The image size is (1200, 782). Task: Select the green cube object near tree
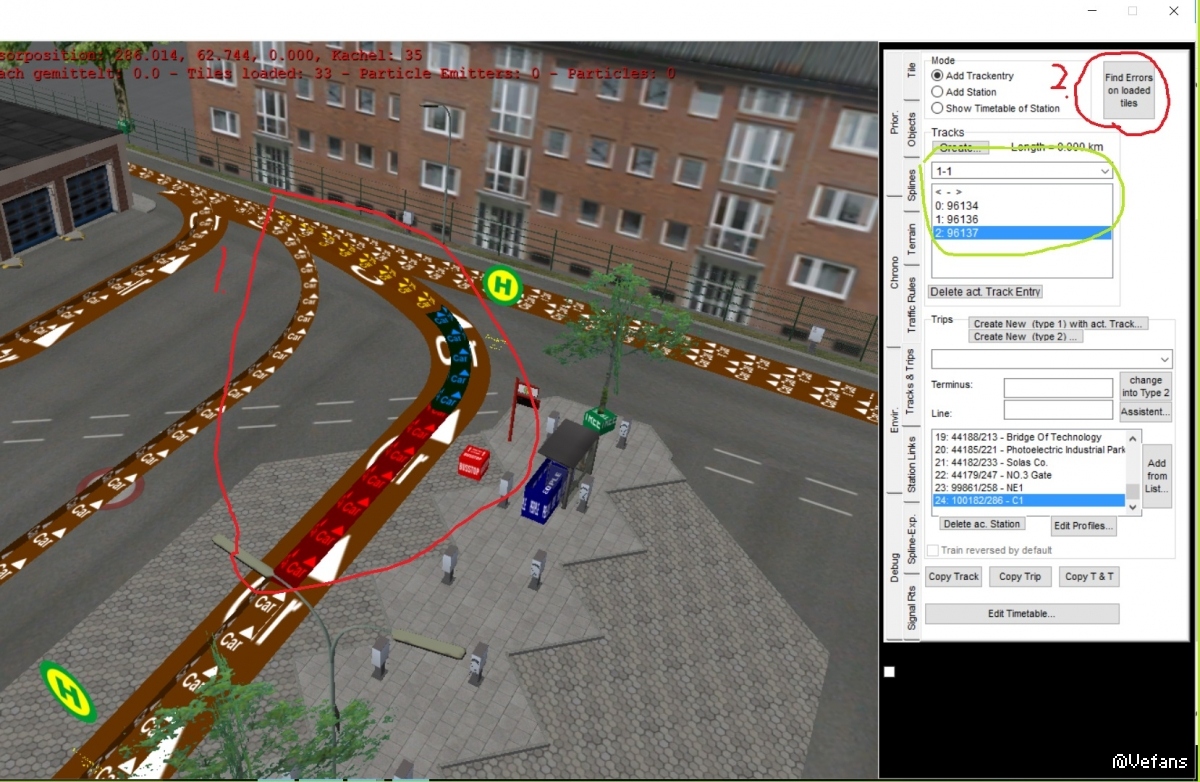point(599,420)
